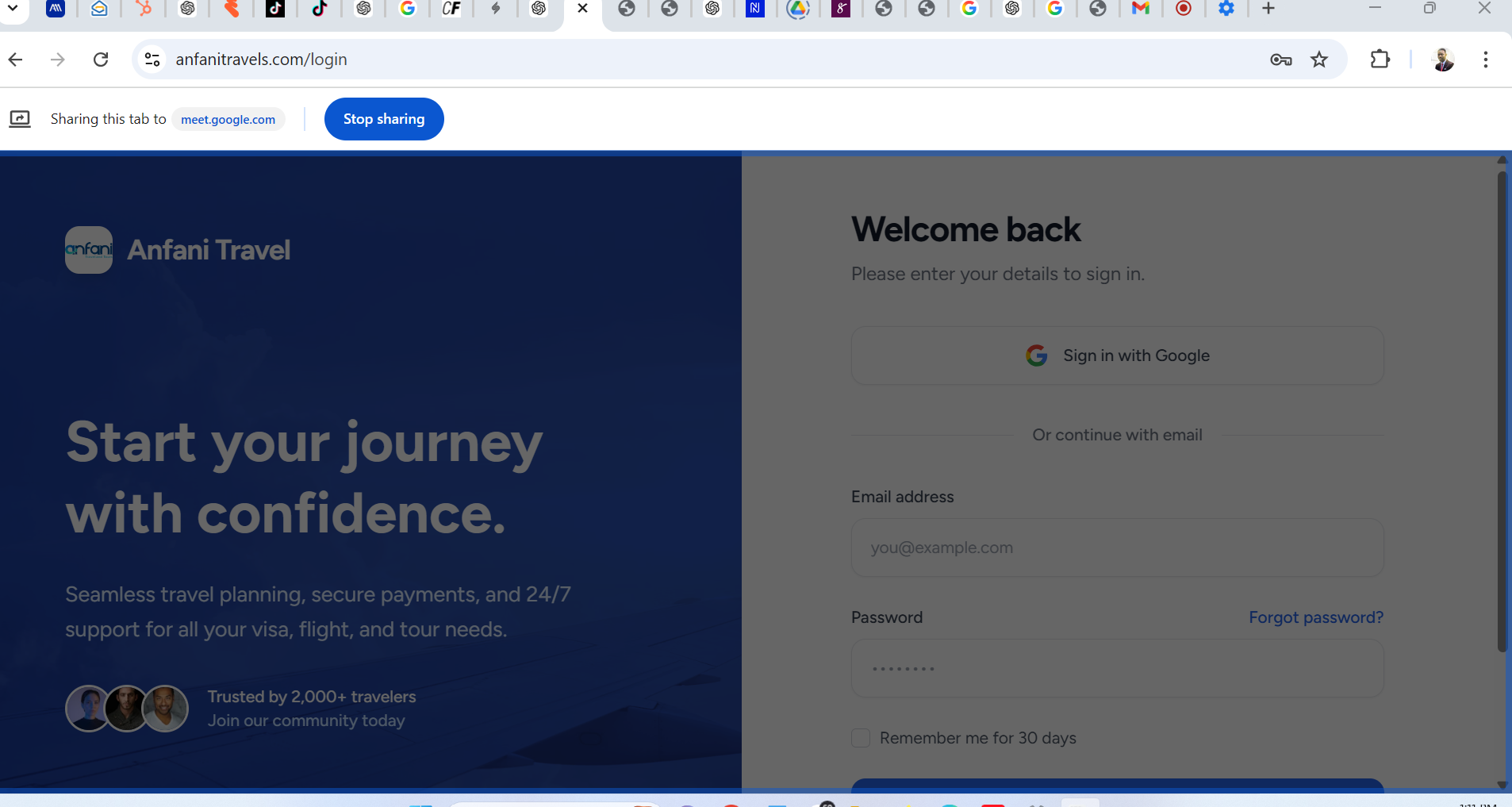The height and width of the screenshot is (807, 1512).
Task: Open the Forgot password link
Action: (1315, 617)
